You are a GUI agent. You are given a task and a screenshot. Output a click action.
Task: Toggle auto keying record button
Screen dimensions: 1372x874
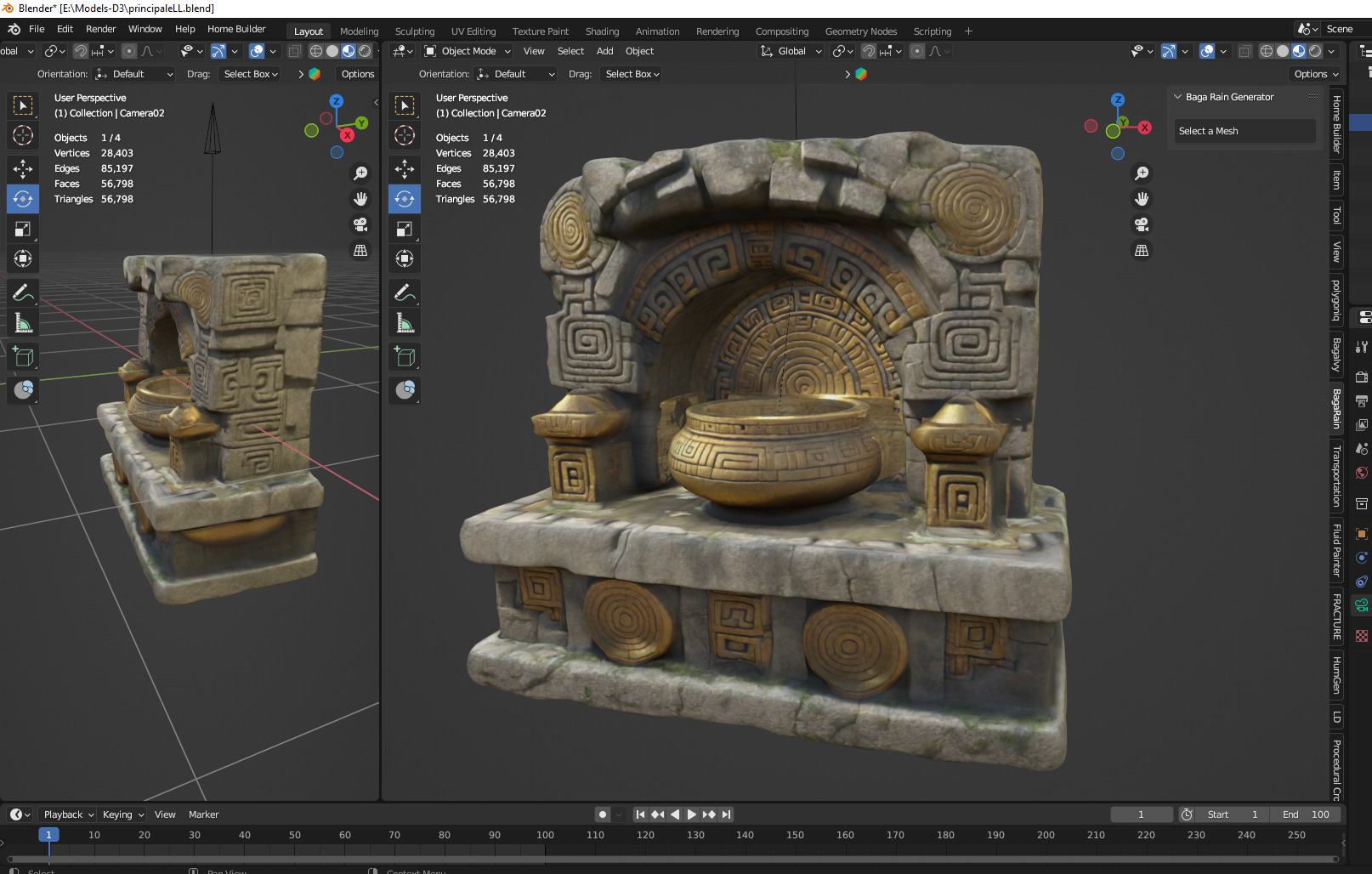(x=603, y=814)
